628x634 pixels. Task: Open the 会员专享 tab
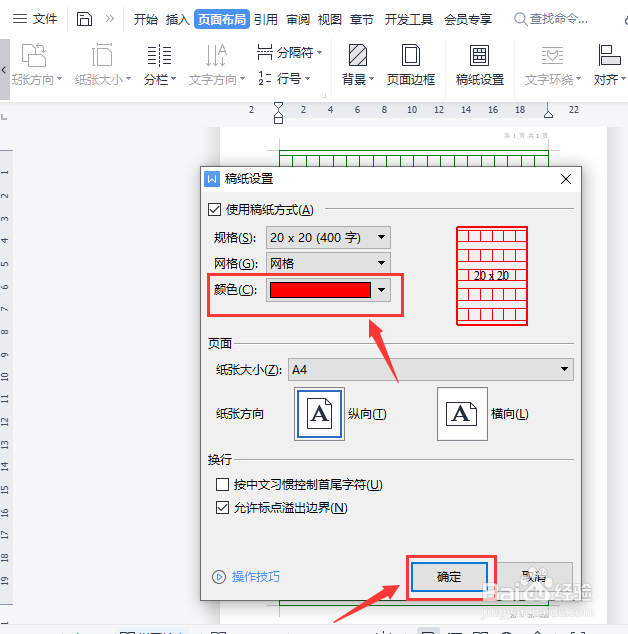468,19
